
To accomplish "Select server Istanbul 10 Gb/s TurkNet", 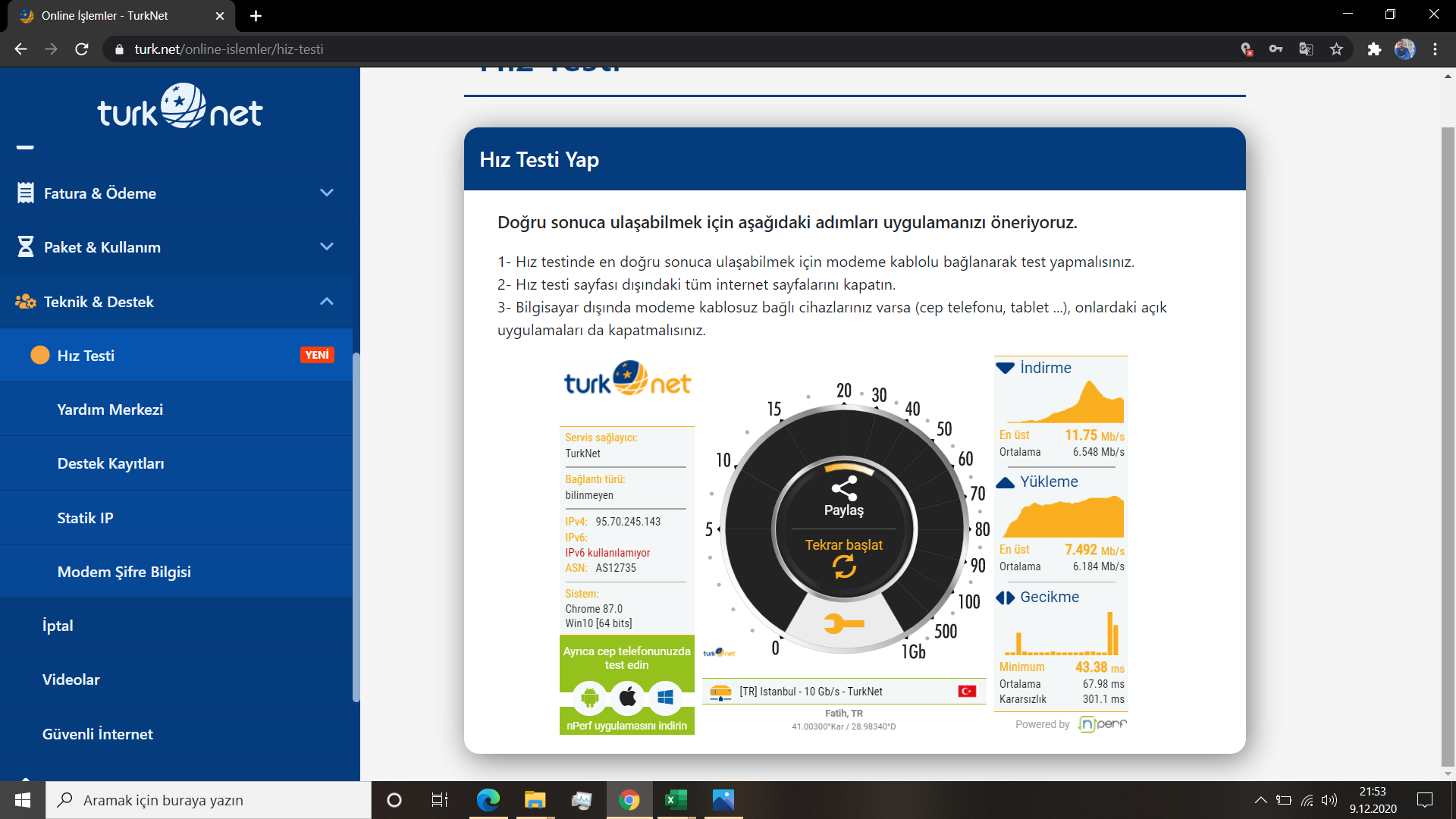I will click(x=844, y=692).
